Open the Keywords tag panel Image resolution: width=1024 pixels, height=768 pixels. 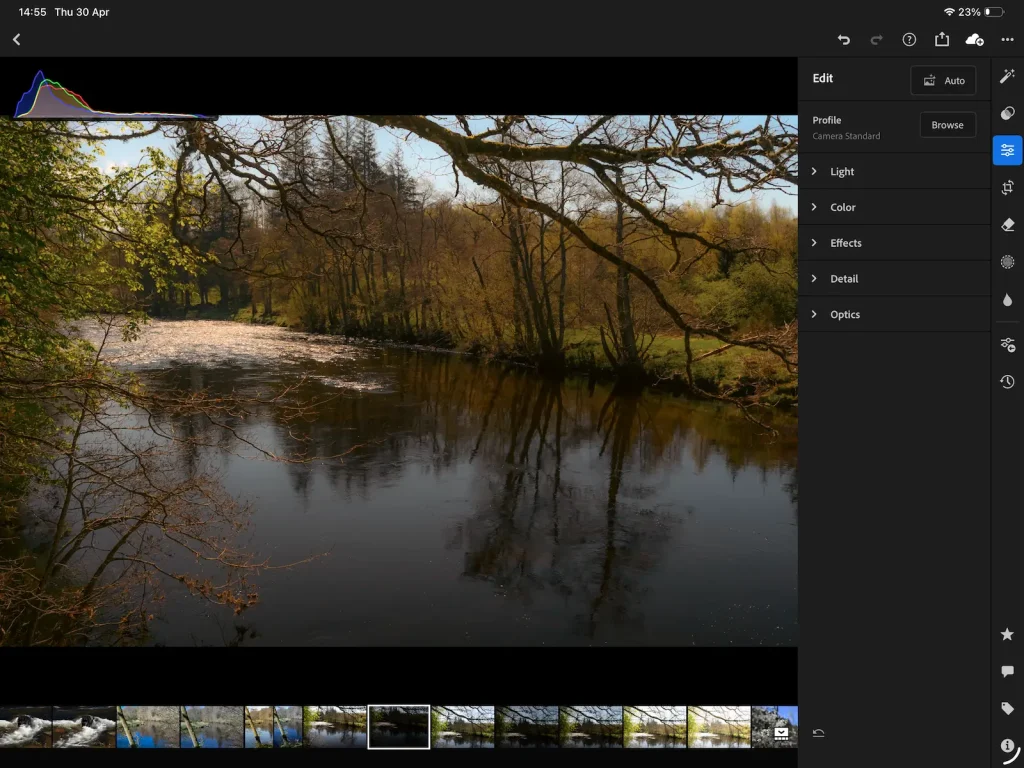coord(1007,708)
